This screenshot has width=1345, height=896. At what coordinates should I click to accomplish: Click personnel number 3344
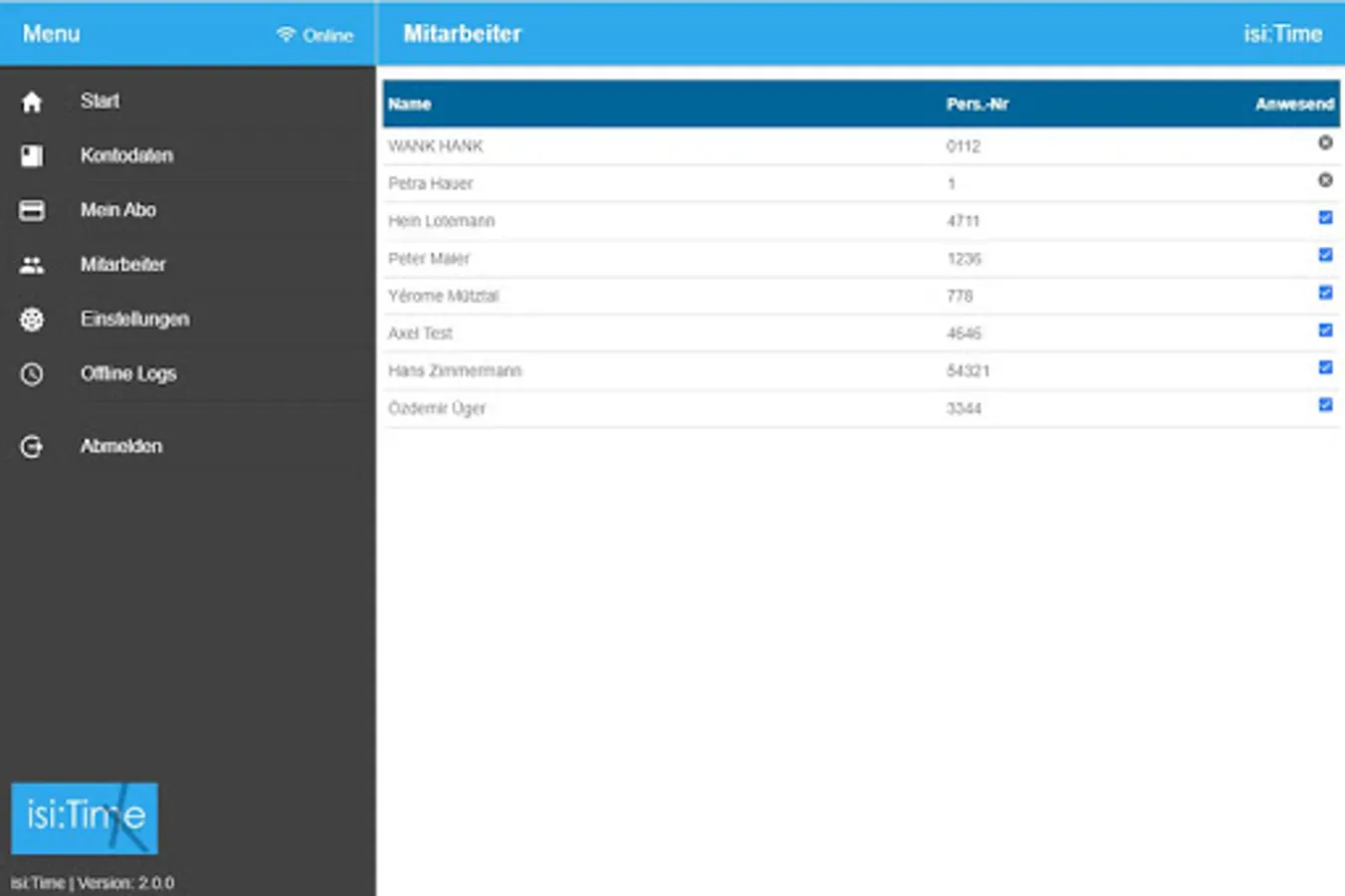[963, 408]
